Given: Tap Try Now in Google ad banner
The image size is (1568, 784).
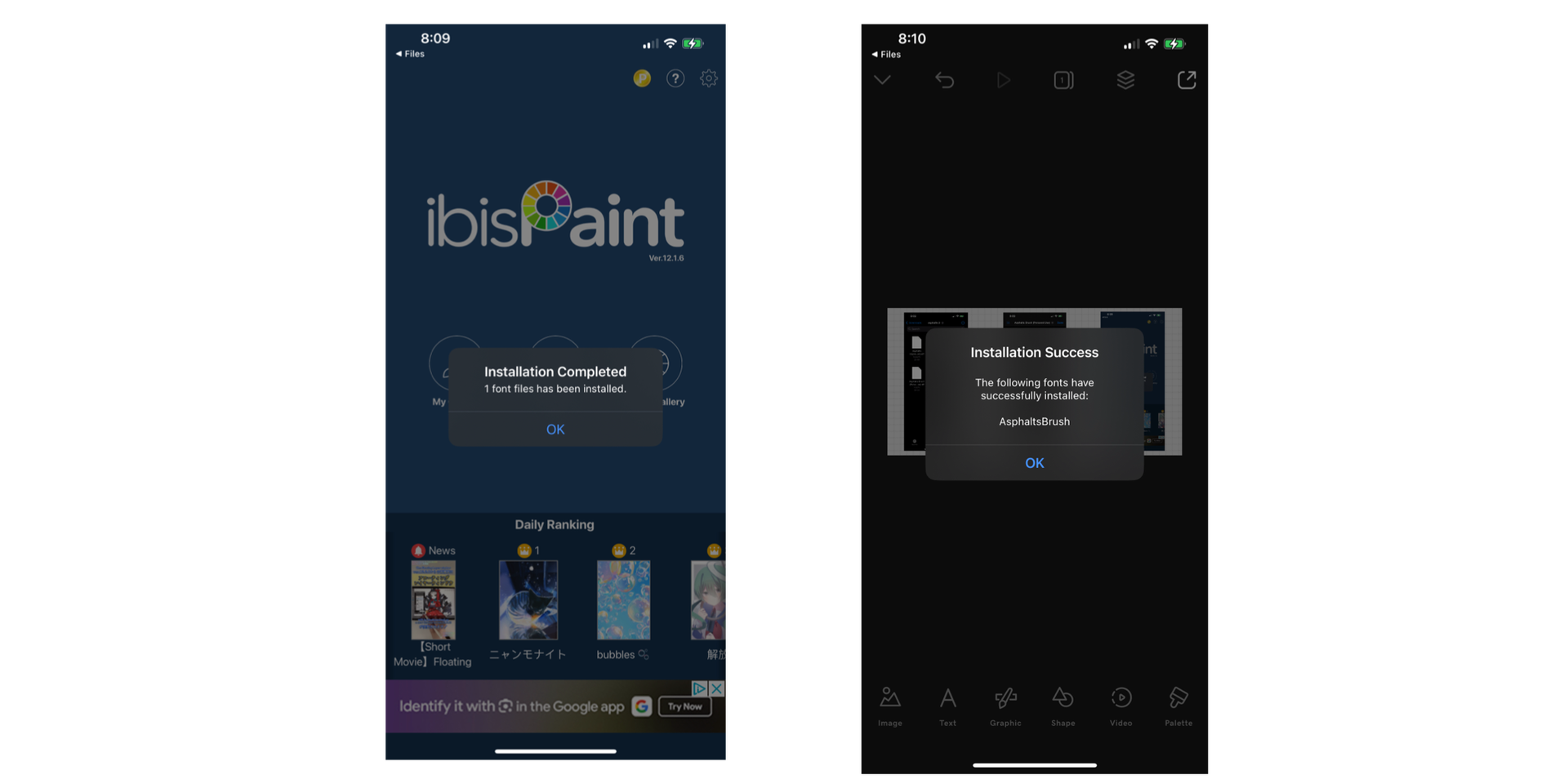Looking at the screenshot, I should point(684,706).
